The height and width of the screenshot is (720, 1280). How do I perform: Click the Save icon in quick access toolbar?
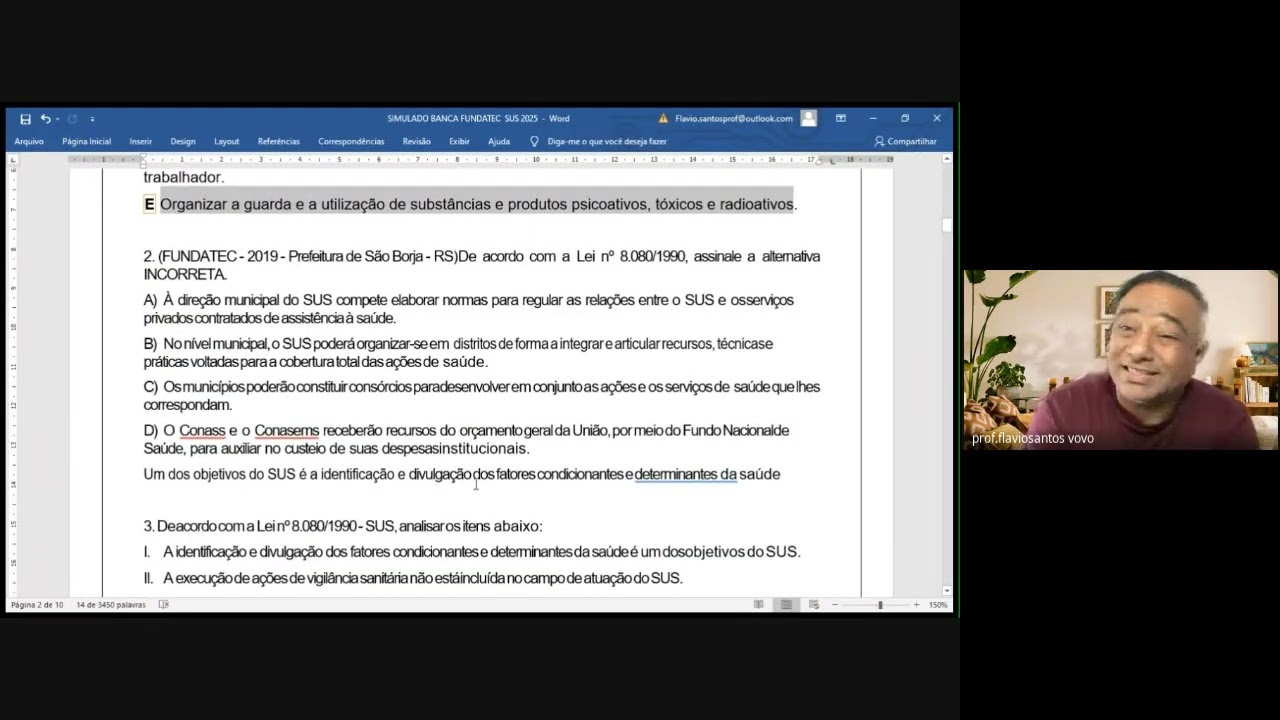(x=25, y=119)
